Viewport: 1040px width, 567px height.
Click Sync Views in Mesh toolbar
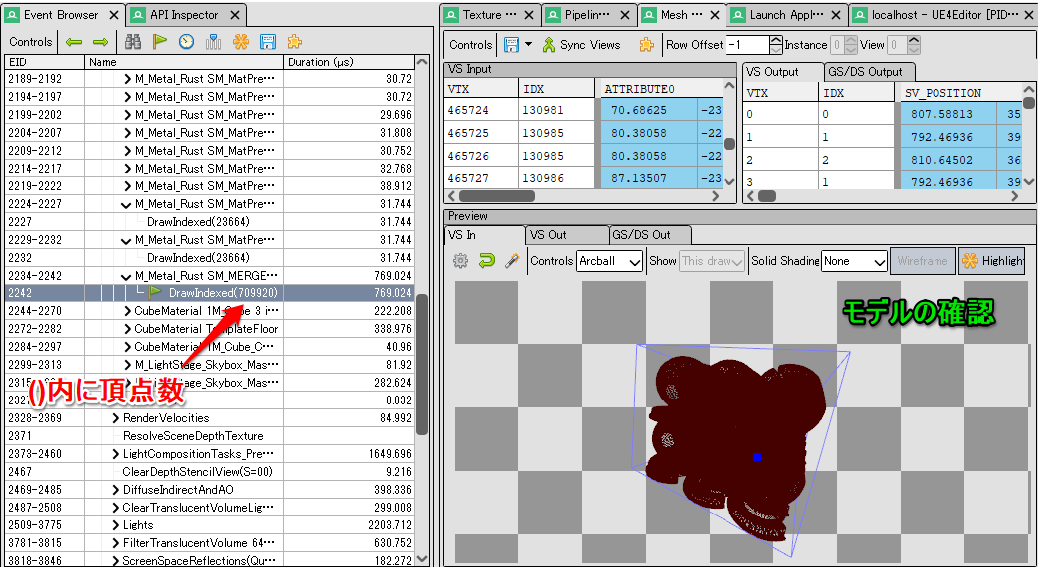[582, 44]
